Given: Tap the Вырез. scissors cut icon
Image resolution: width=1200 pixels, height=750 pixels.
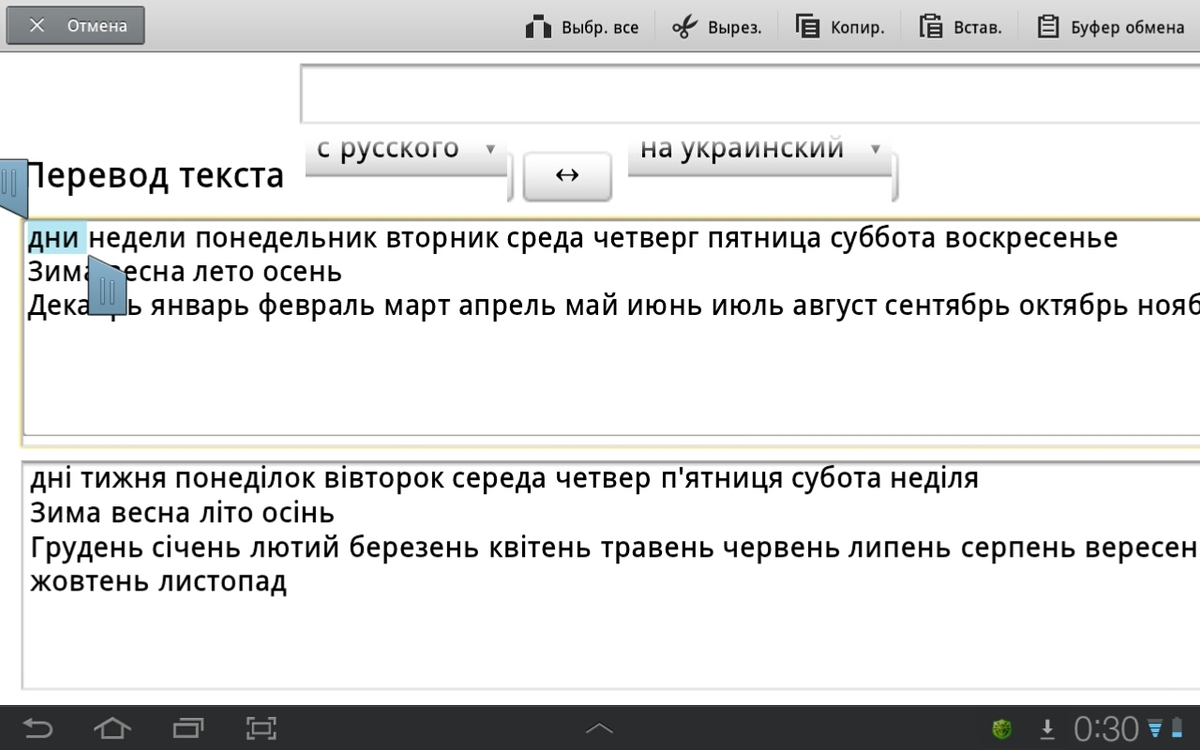Looking at the screenshot, I should point(684,27).
